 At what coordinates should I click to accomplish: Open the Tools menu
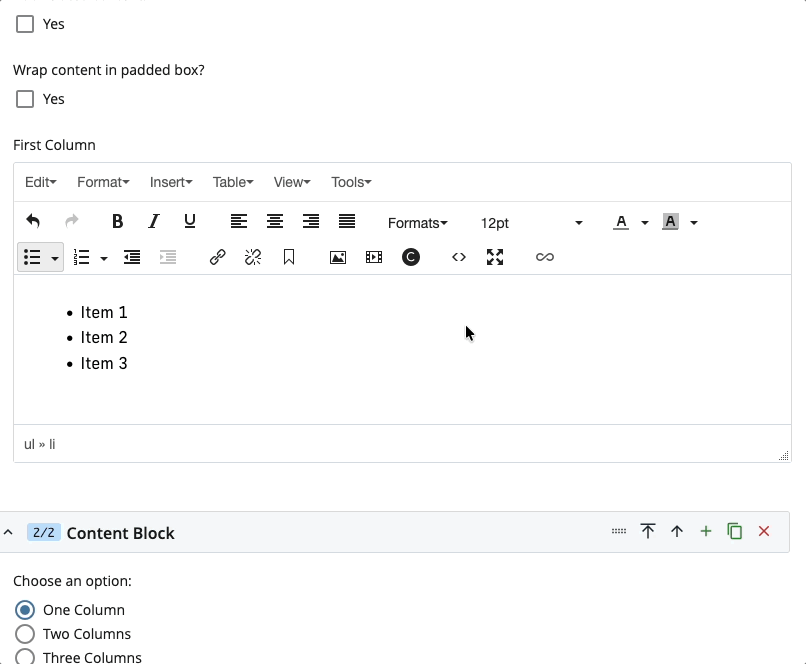click(351, 182)
